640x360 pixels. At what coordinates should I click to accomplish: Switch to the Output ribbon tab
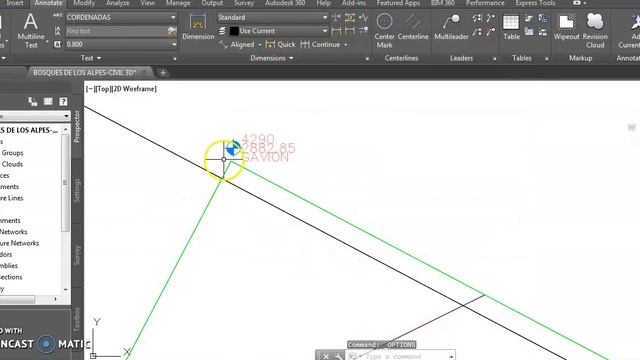point(212,3)
